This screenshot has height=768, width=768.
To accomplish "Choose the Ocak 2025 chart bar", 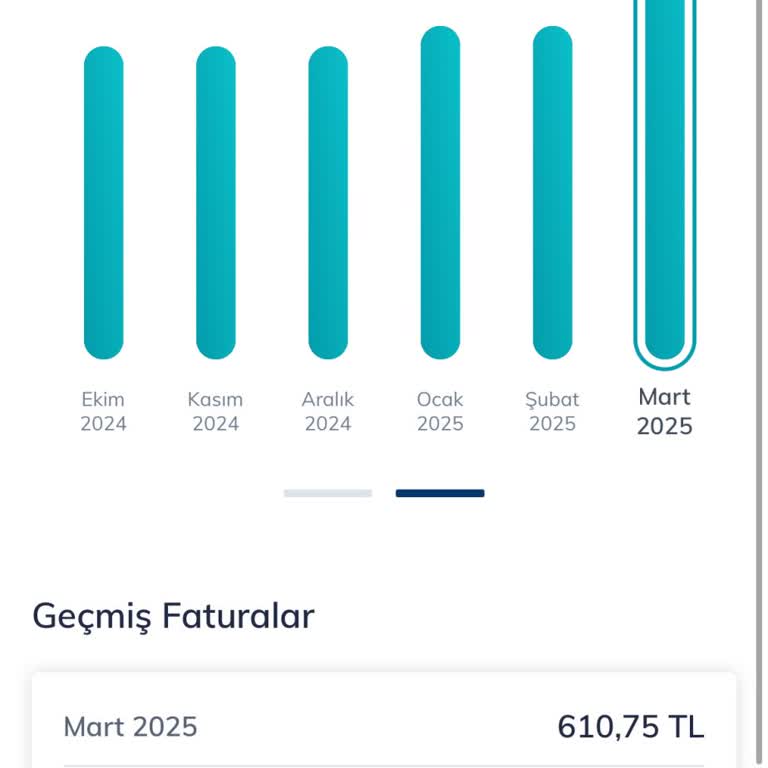I will [x=440, y=193].
